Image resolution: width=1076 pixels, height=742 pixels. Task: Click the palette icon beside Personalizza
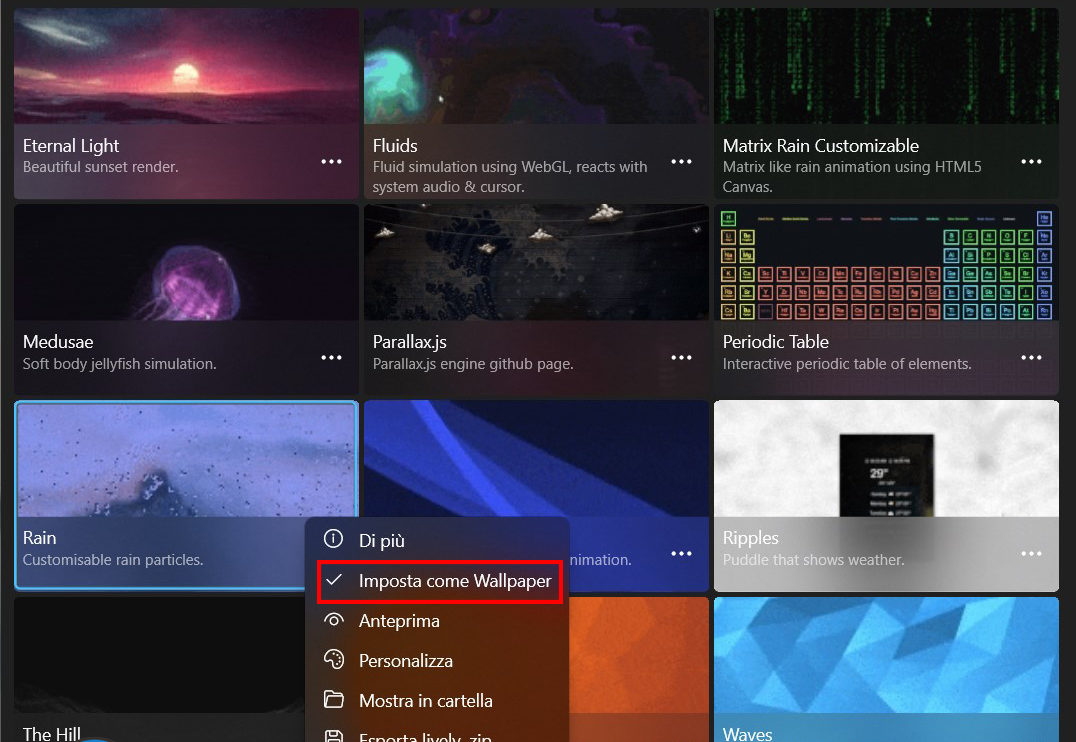[334, 660]
